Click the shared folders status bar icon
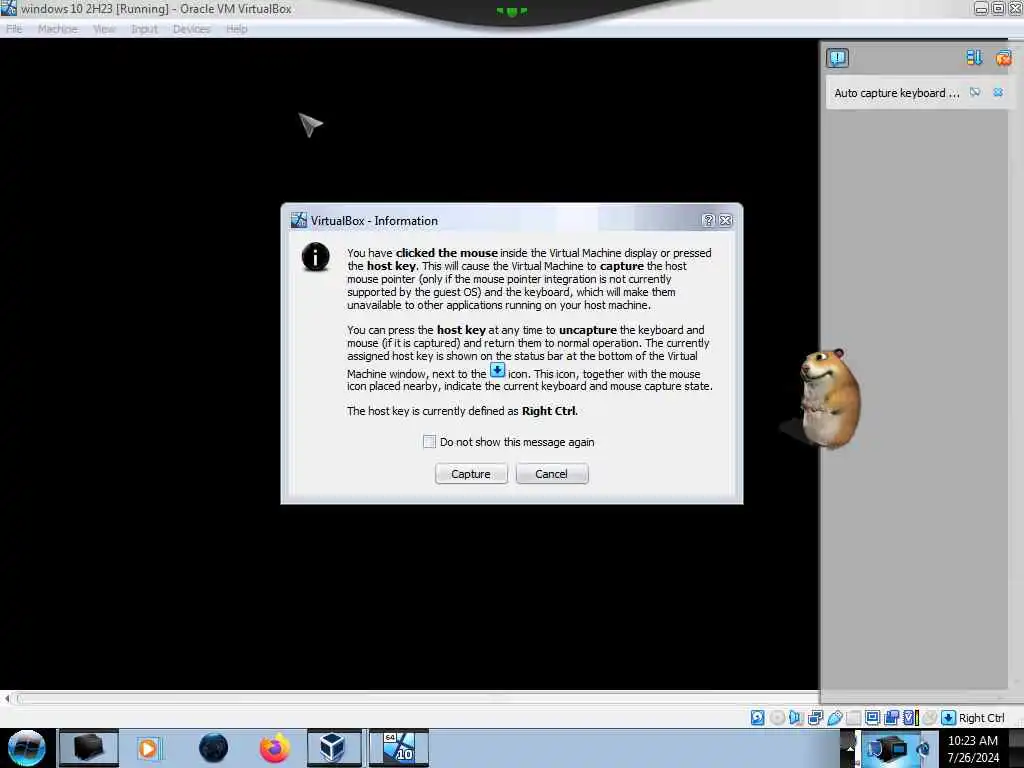The height and width of the screenshot is (768, 1024). (853, 718)
